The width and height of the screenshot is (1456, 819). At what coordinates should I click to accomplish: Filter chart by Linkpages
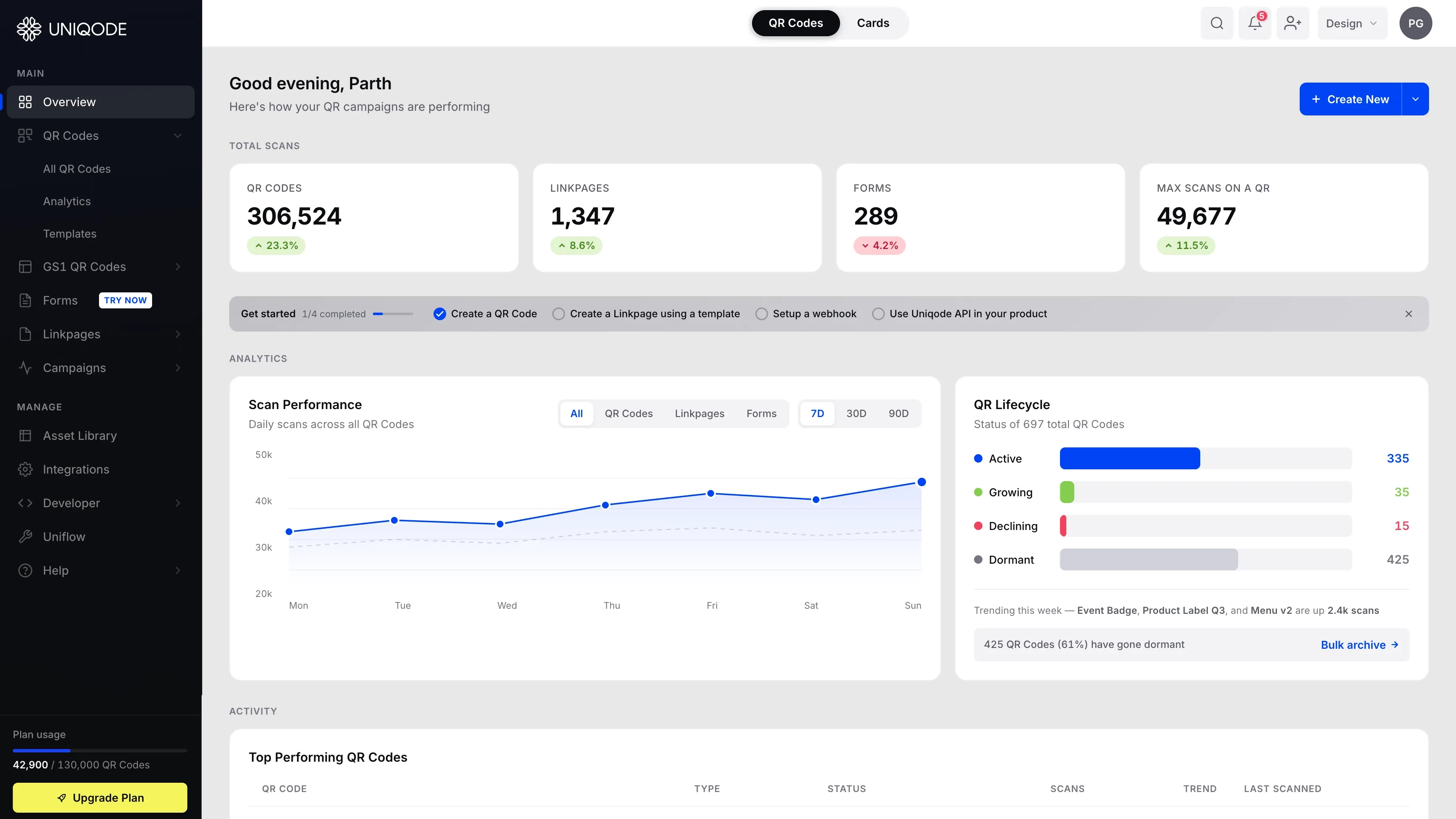699,414
